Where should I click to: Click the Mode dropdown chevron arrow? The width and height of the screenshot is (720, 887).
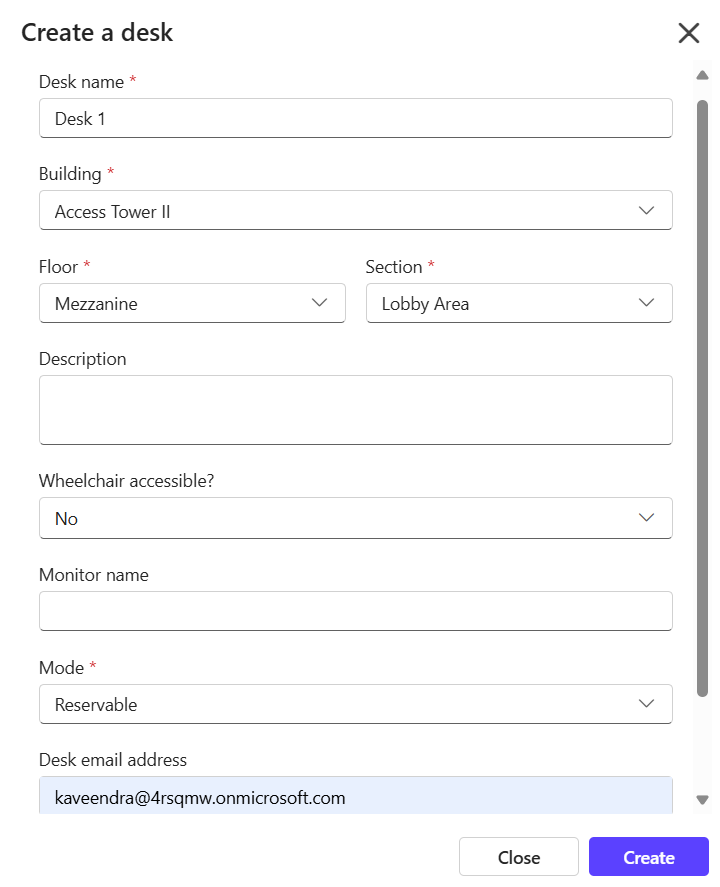click(x=646, y=703)
